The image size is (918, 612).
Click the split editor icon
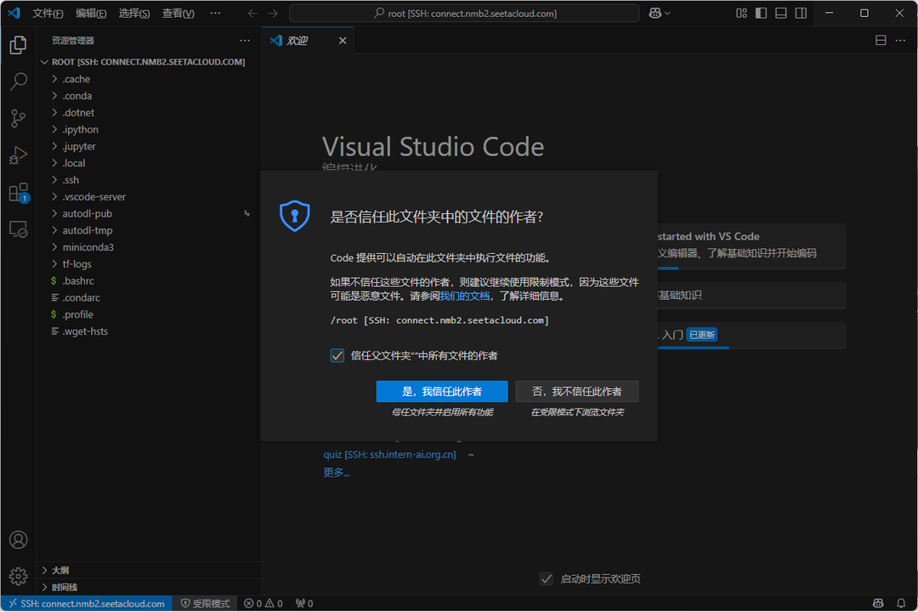click(x=881, y=40)
